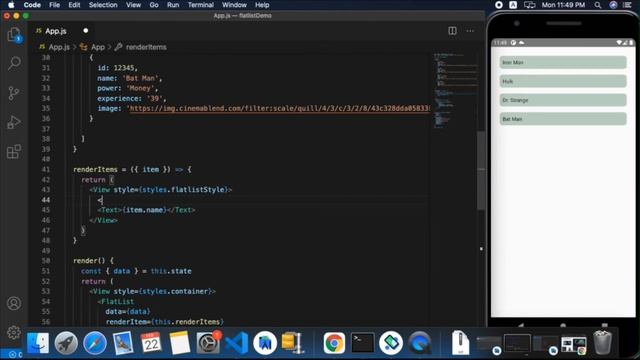640x360 pixels.
Task: Click the status bar error count indicator
Action: 16,354
